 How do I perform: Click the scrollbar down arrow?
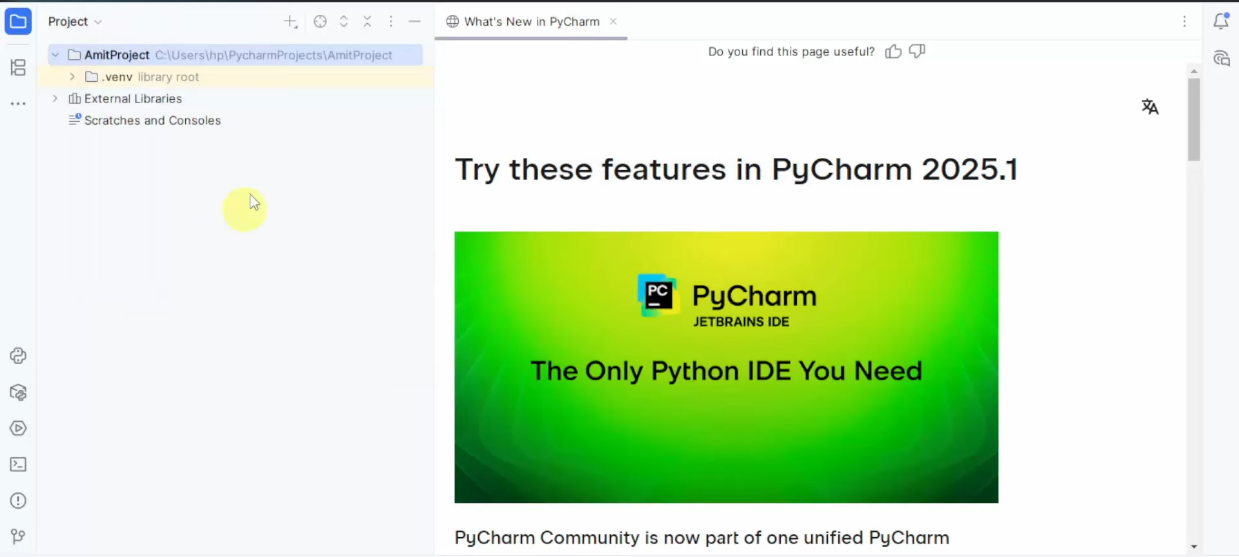pyautogui.click(x=1194, y=547)
